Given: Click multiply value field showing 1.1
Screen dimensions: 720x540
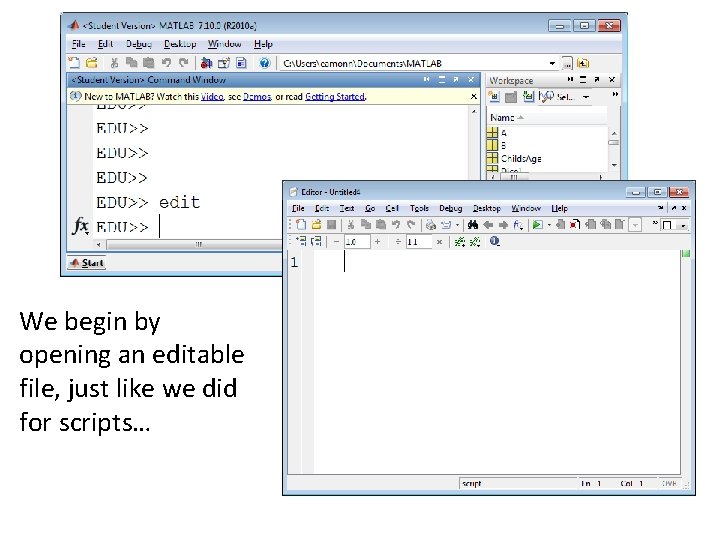Looking at the screenshot, I should pos(418,242).
